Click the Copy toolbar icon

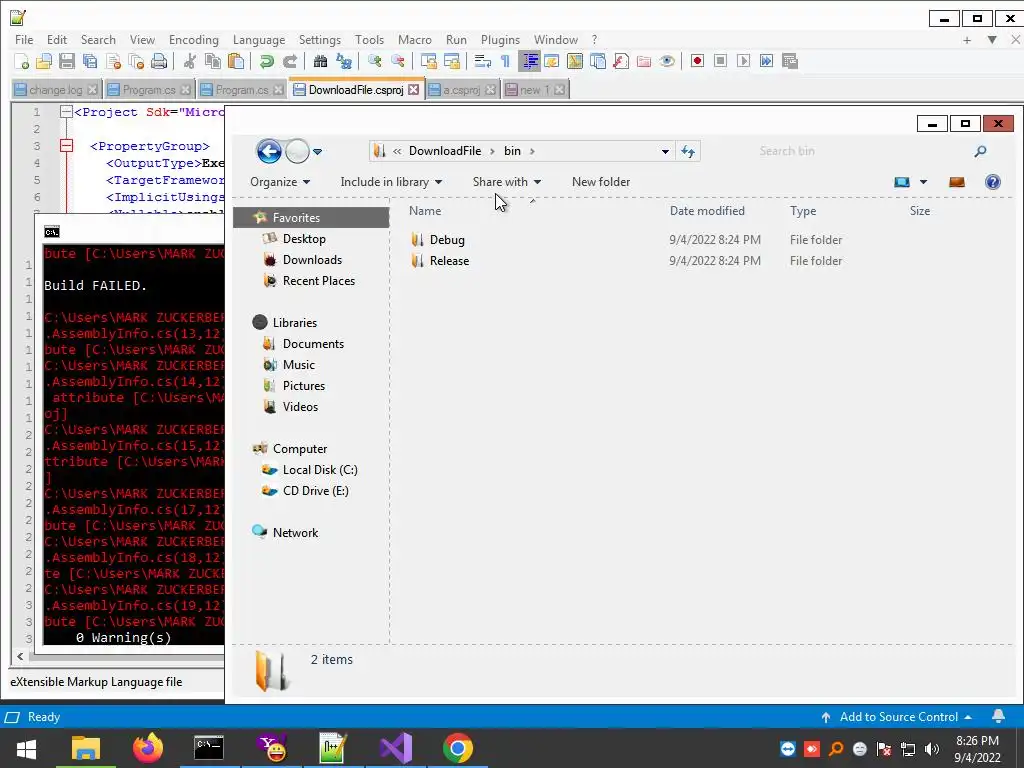coord(213,61)
